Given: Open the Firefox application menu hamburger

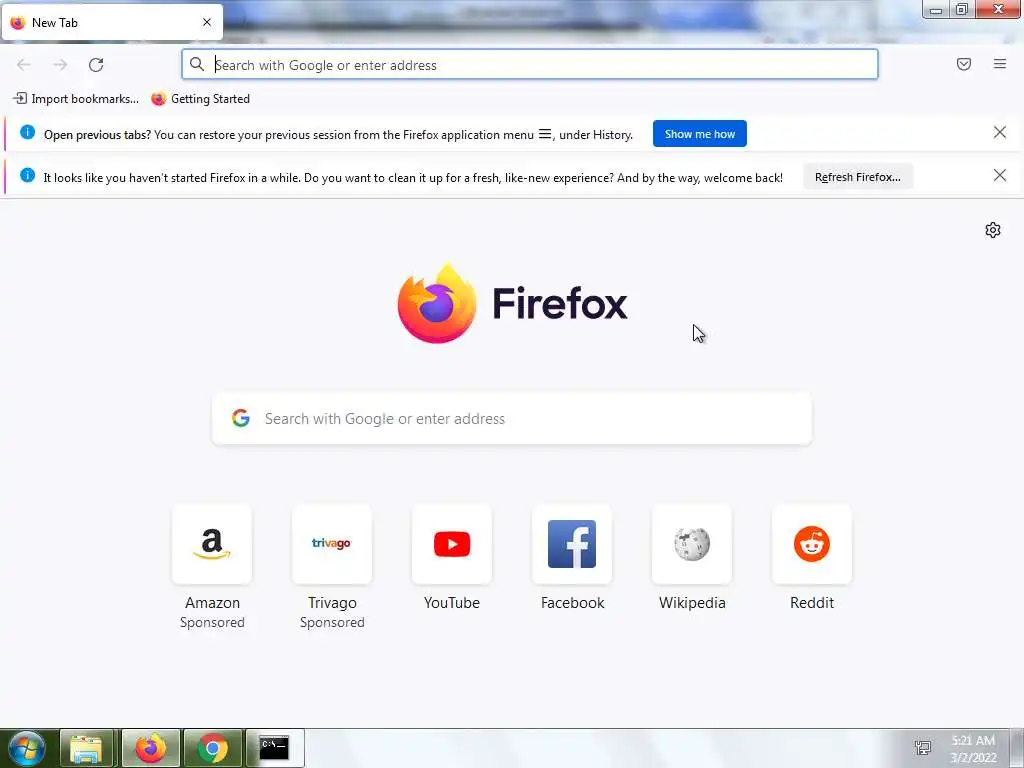Looking at the screenshot, I should (999, 64).
